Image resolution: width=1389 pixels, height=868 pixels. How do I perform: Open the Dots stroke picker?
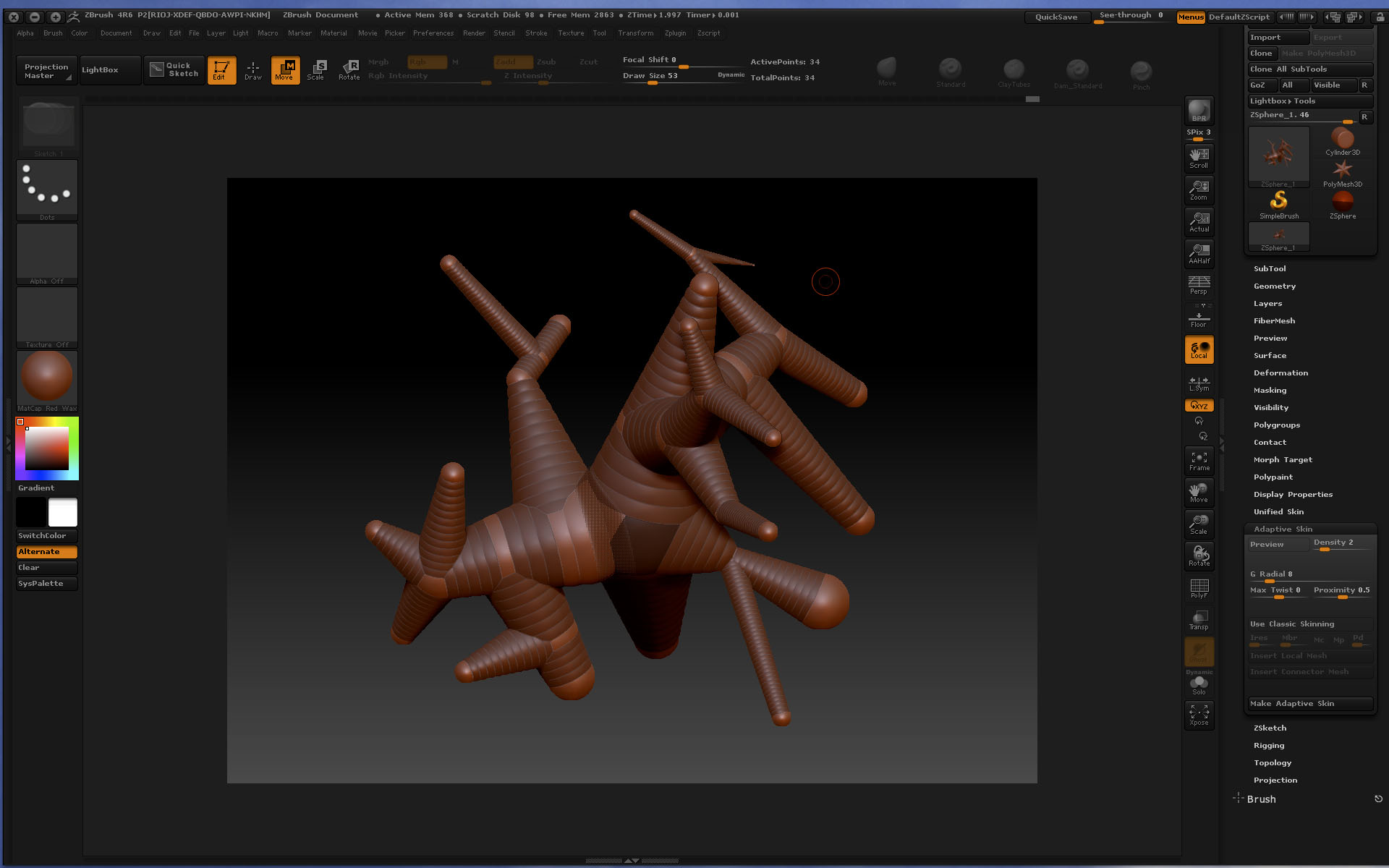(x=47, y=190)
